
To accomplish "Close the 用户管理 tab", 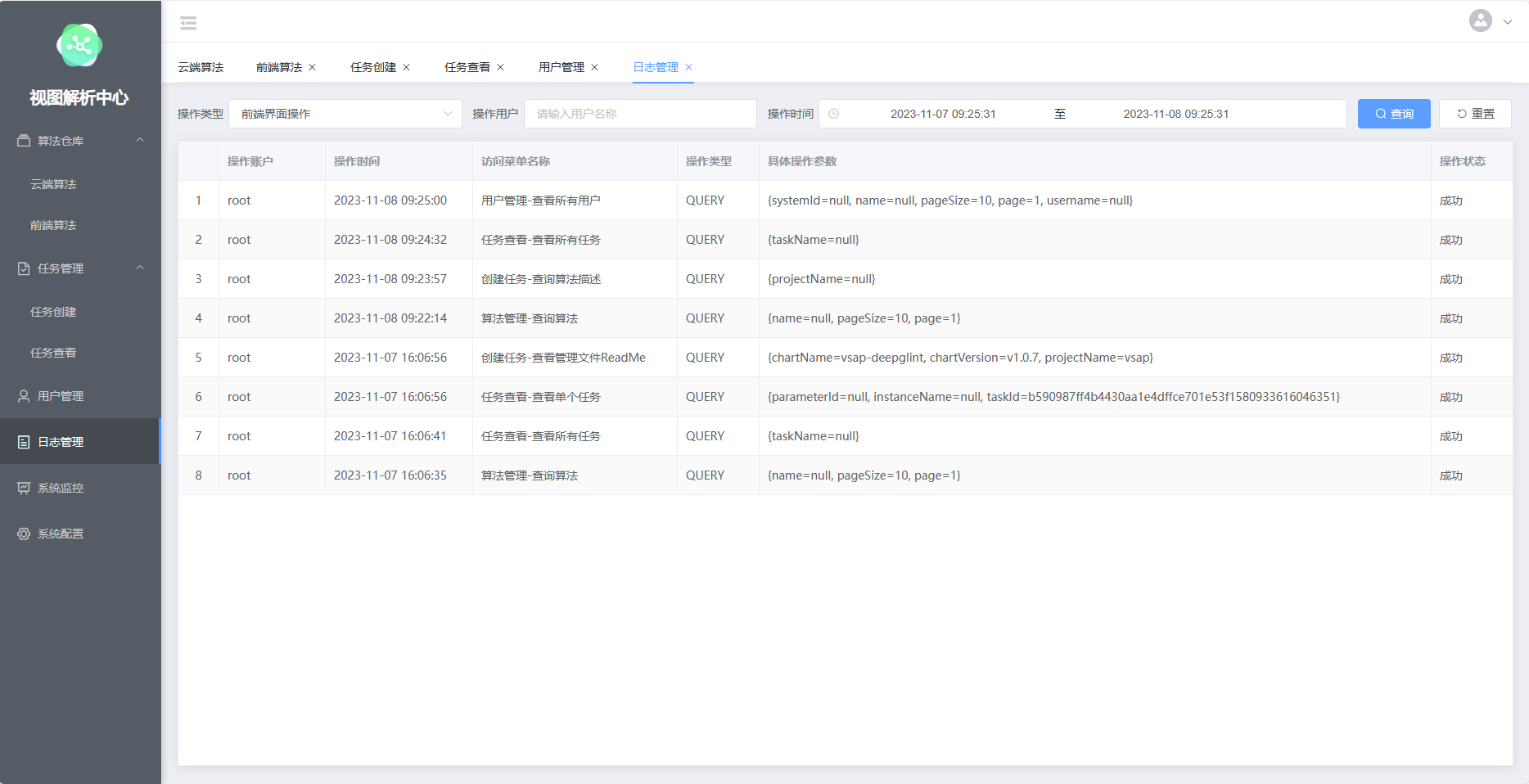I will coord(594,67).
